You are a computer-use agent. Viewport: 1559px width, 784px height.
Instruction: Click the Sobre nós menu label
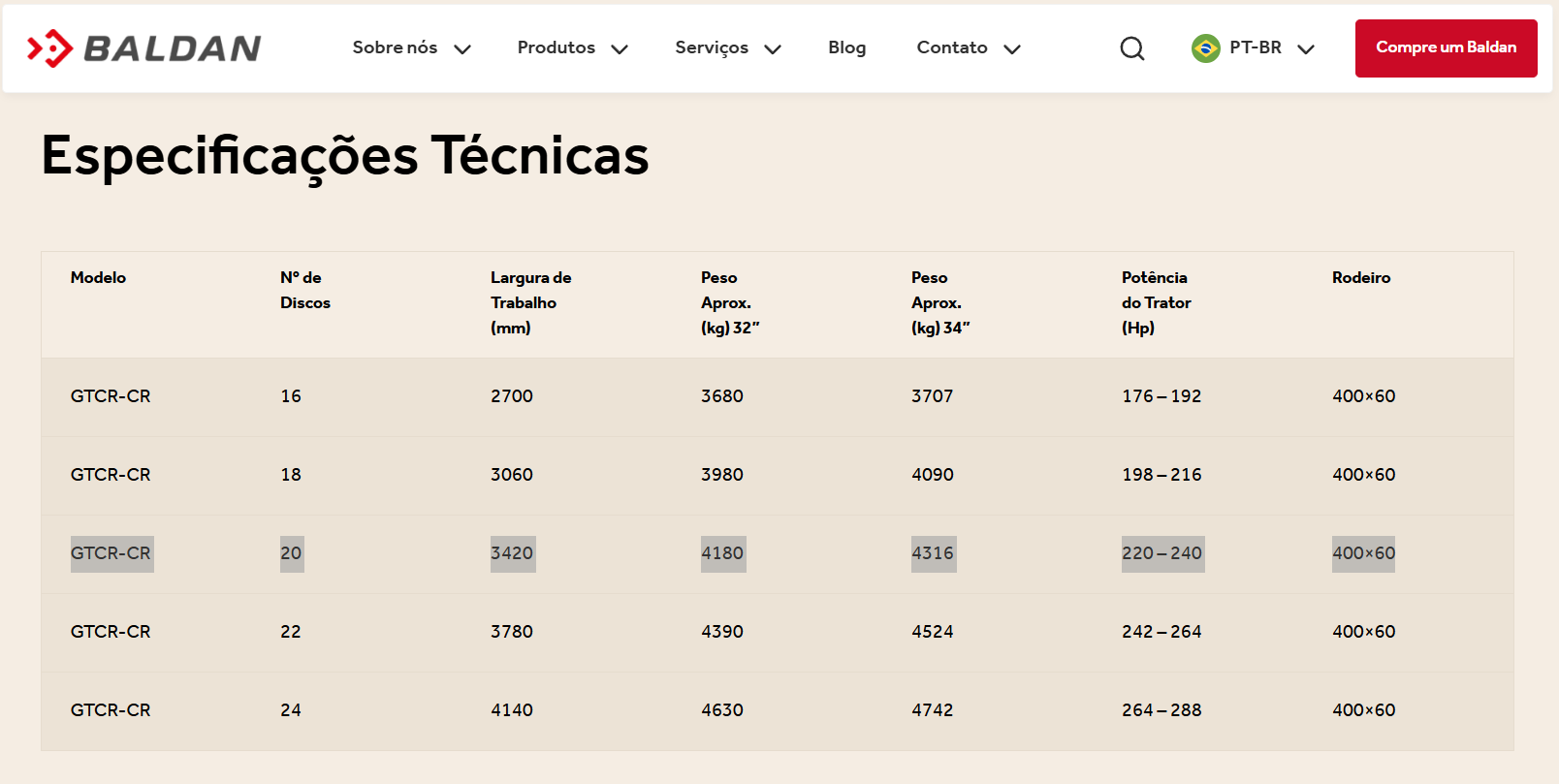[395, 47]
